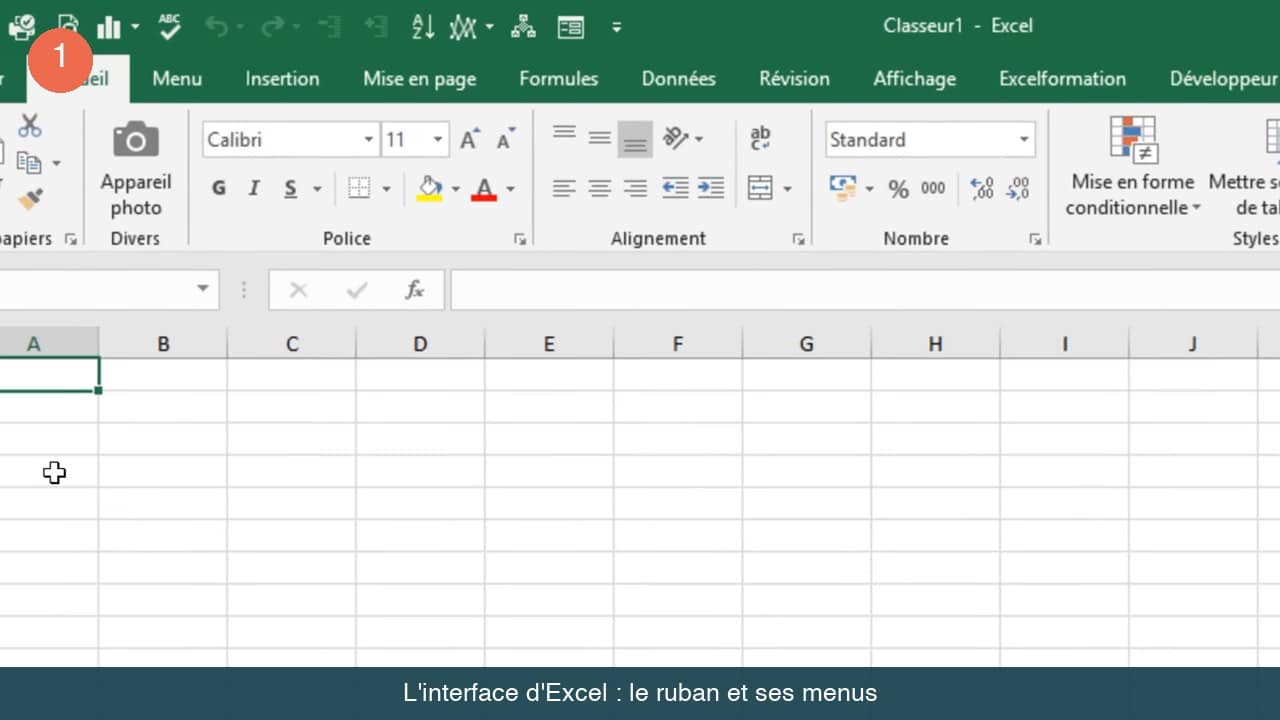The width and height of the screenshot is (1280, 720).
Task: Expand the borders dropdown arrow
Action: (x=386, y=188)
